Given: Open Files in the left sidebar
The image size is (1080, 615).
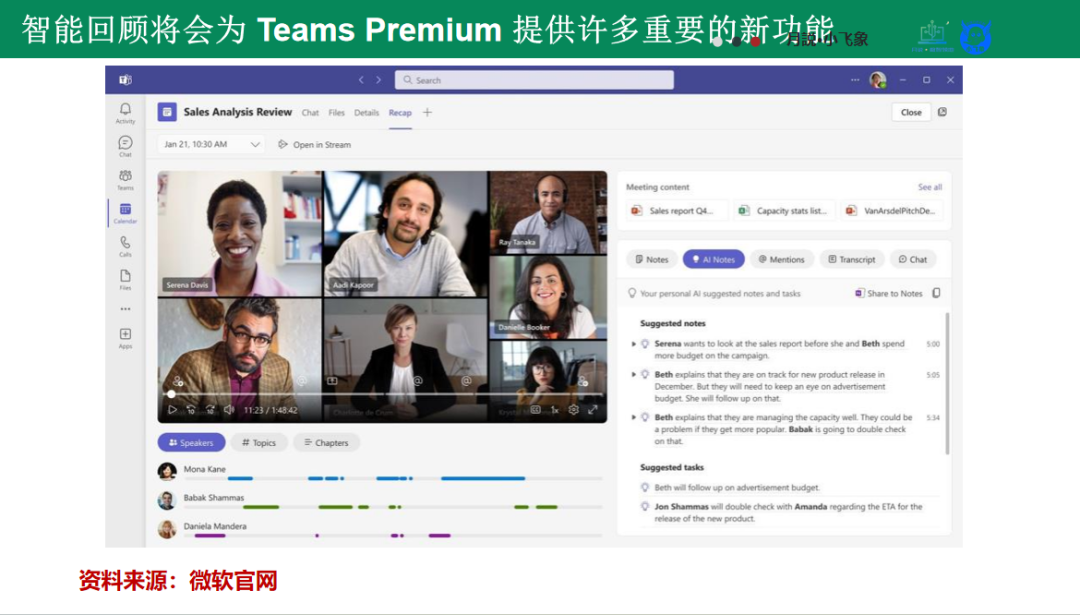Looking at the screenshot, I should tap(125, 279).
